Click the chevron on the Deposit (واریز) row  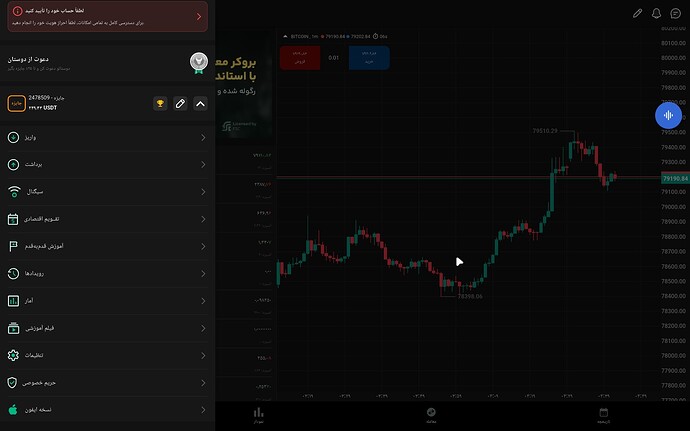coord(203,138)
